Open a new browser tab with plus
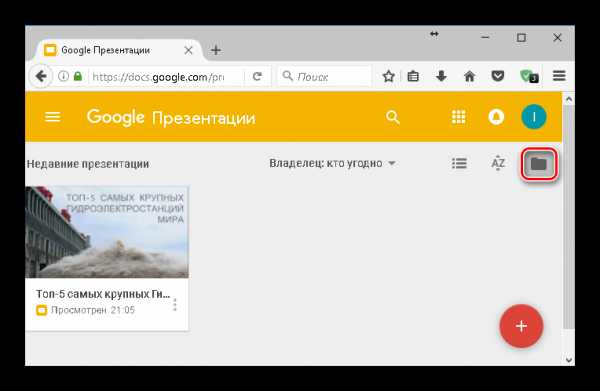 click(x=216, y=50)
